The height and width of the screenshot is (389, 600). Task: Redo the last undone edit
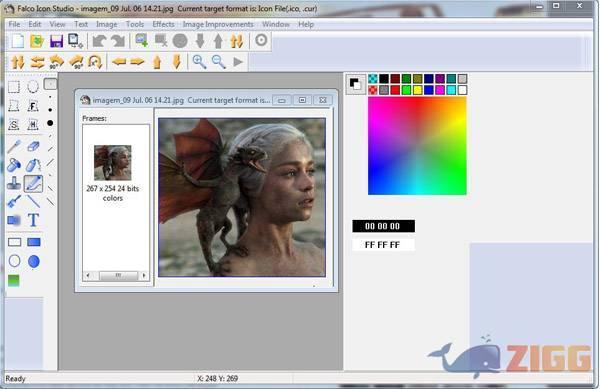pyautogui.click(x=118, y=41)
